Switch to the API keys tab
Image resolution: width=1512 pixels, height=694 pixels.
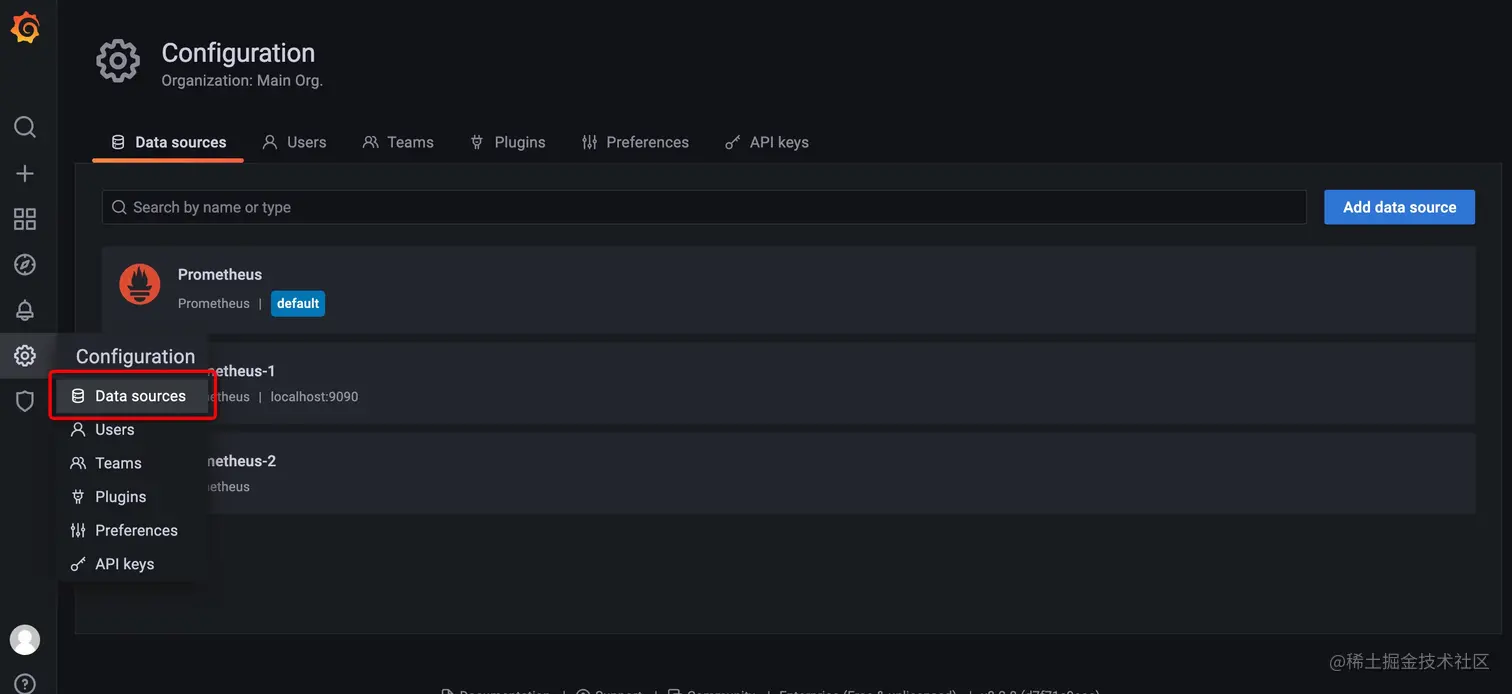coord(767,142)
